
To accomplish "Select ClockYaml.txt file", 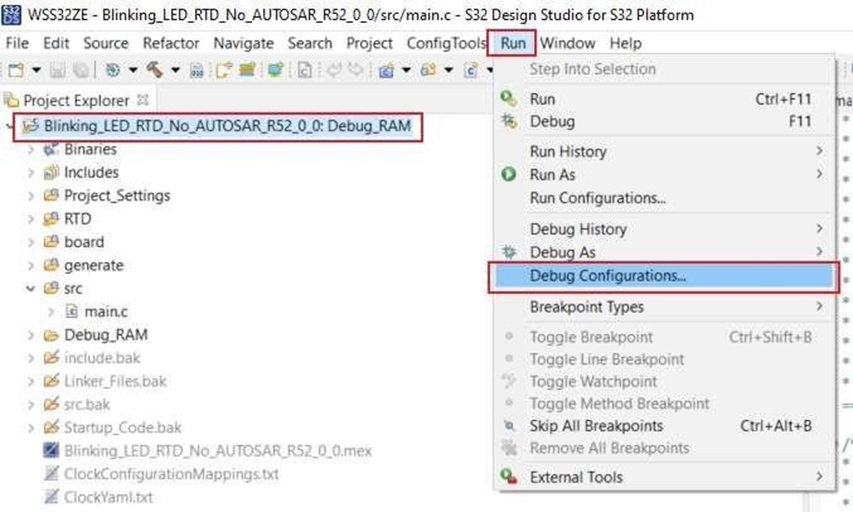I will 108,497.
